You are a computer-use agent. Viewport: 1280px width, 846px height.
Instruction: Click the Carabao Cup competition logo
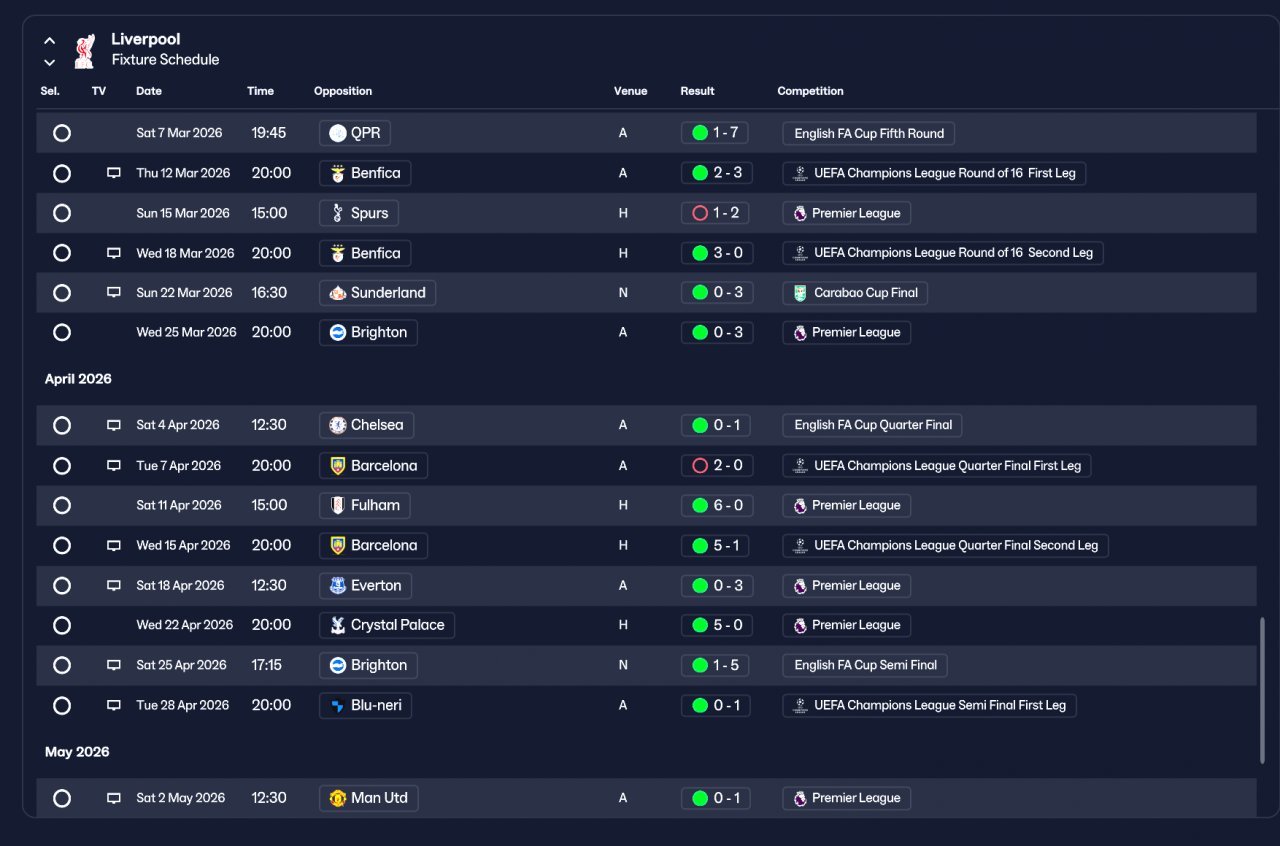799,293
